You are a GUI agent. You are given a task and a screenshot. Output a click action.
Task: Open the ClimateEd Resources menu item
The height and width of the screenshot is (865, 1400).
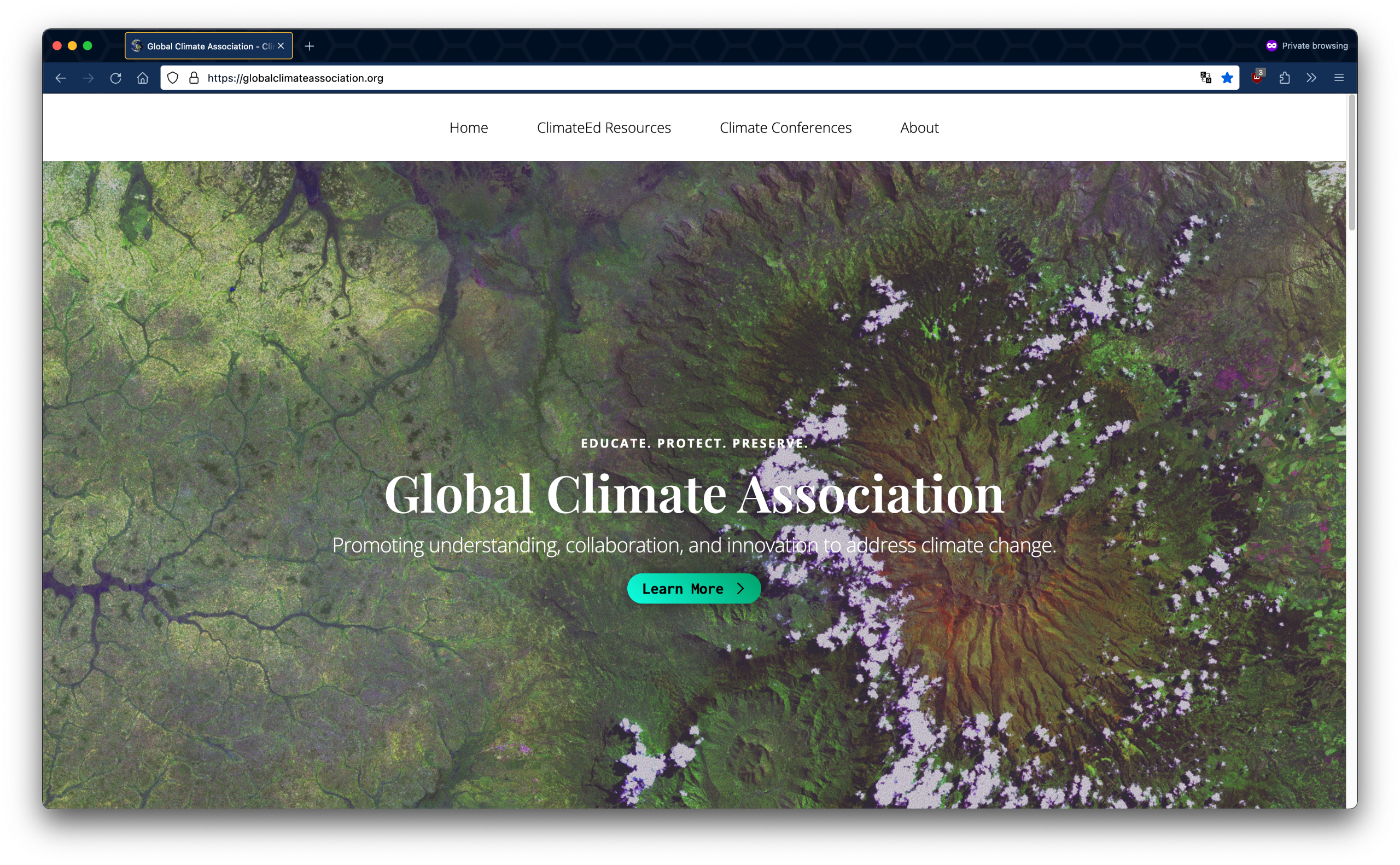tap(604, 127)
